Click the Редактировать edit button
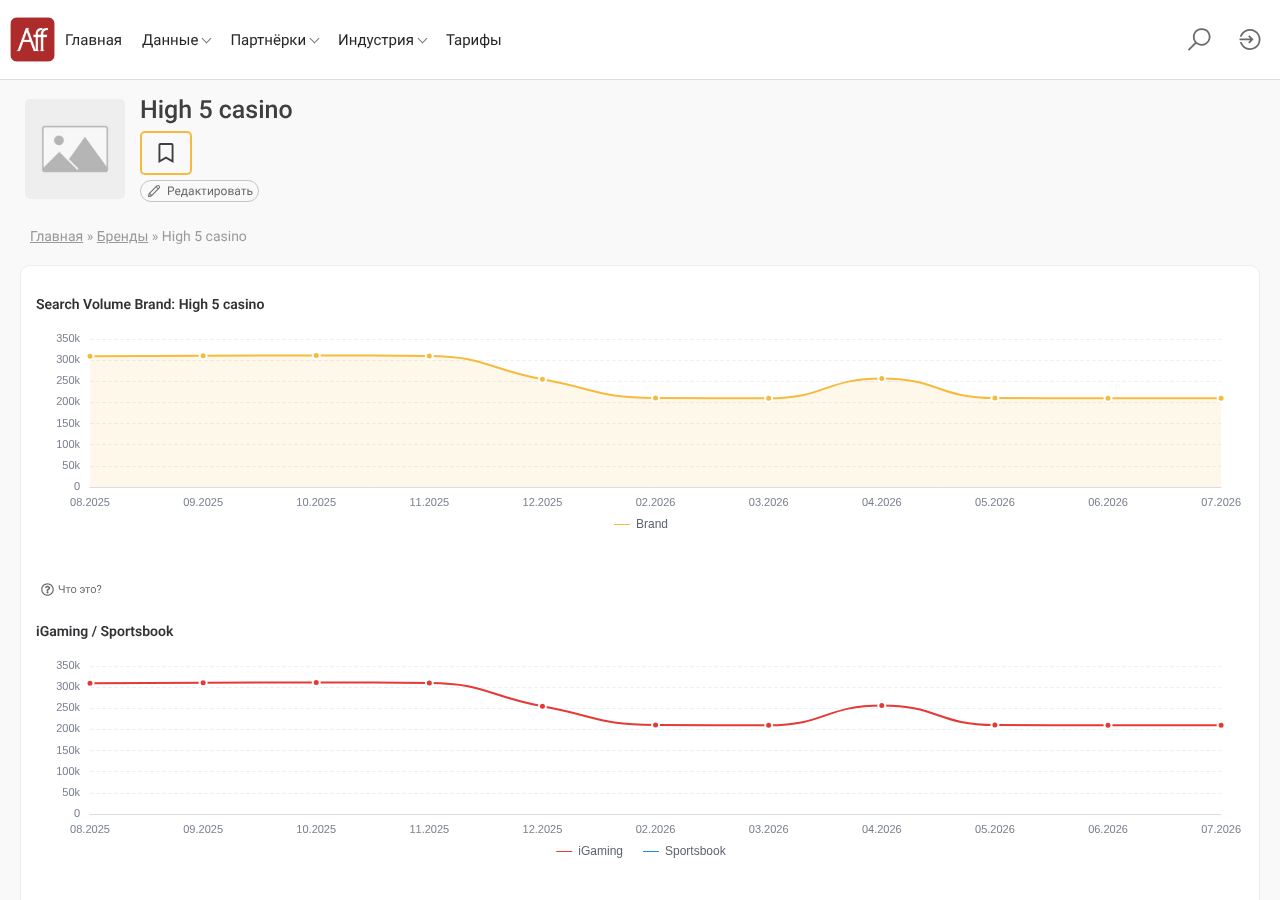The width and height of the screenshot is (1280, 900). (x=200, y=191)
